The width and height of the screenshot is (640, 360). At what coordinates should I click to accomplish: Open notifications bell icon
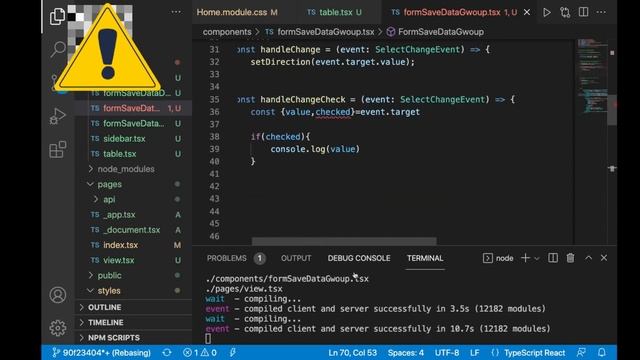[602, 353]
